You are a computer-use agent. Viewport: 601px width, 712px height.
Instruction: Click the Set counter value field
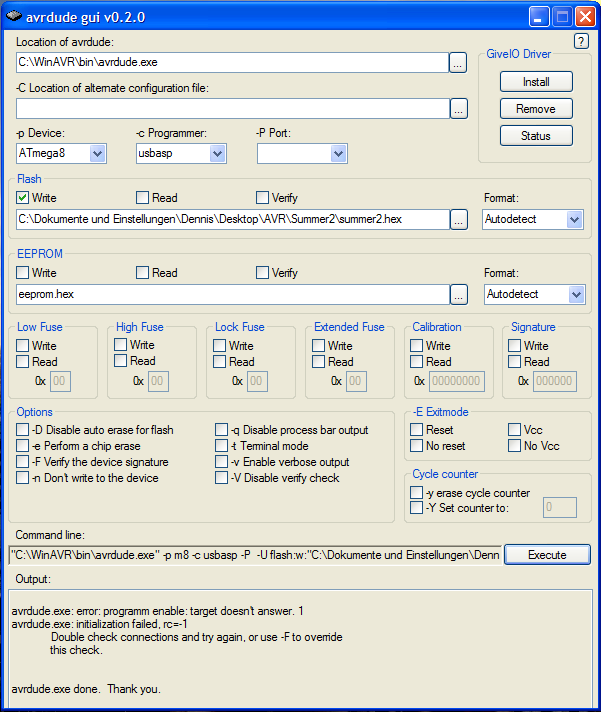(x=560, y=507)
